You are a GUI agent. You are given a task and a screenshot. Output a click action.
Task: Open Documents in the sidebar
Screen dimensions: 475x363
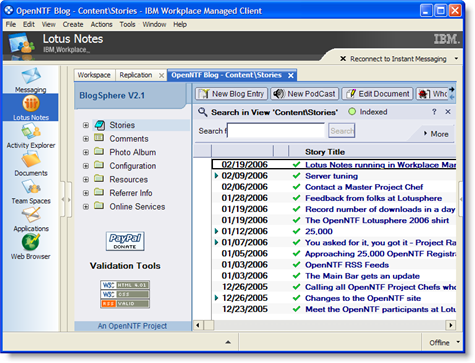[x=31, y=163]
